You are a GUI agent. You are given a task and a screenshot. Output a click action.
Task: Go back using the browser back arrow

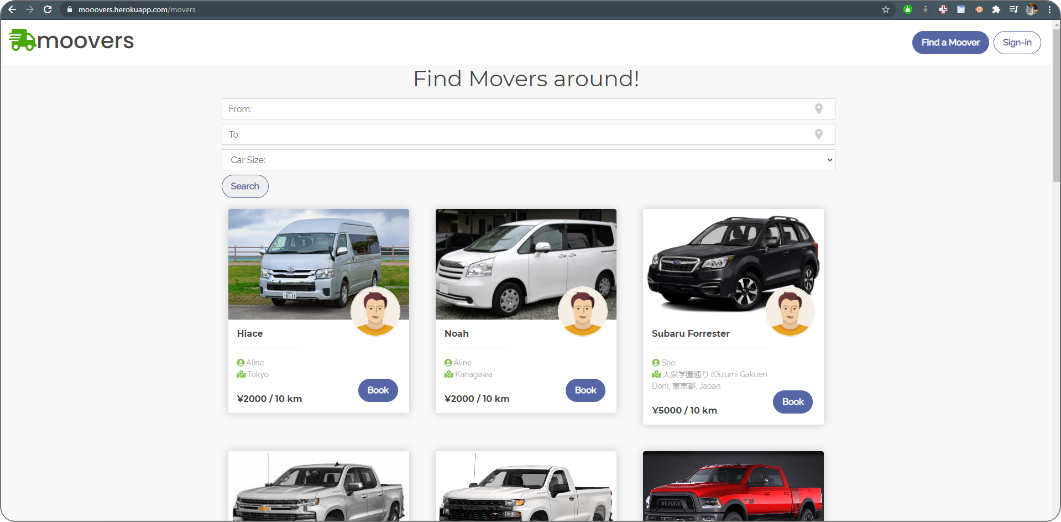pos(12,9)
